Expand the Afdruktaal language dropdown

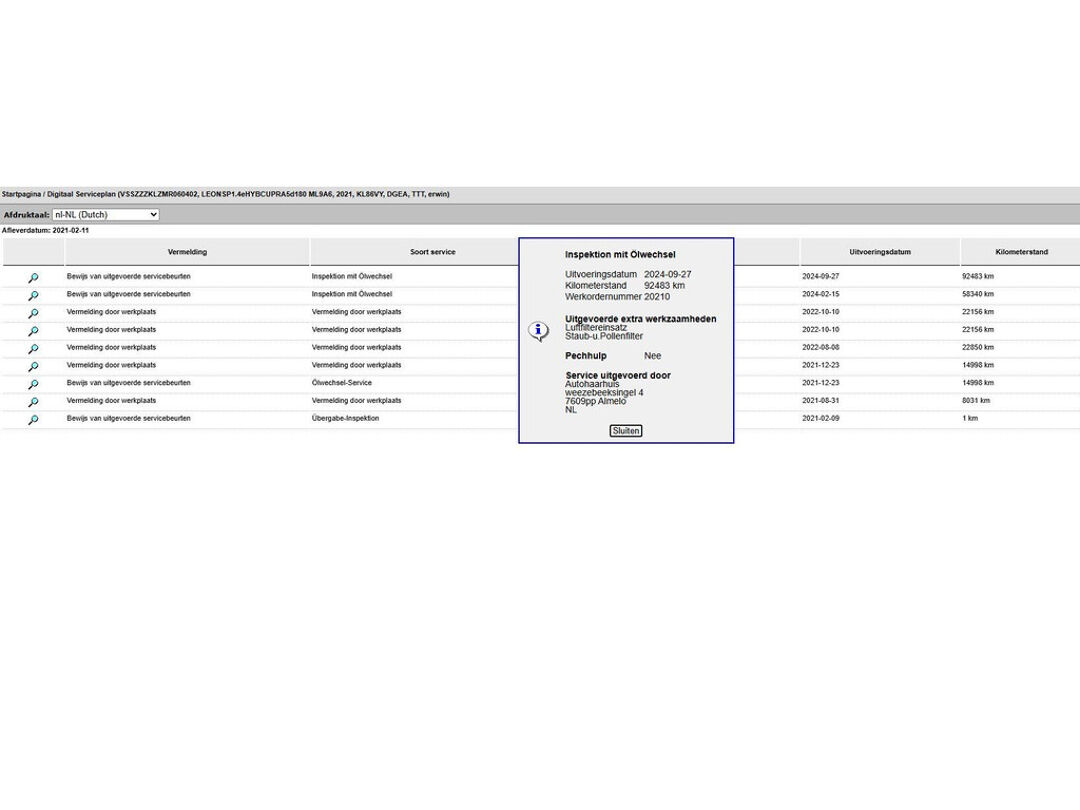point(105,215)
